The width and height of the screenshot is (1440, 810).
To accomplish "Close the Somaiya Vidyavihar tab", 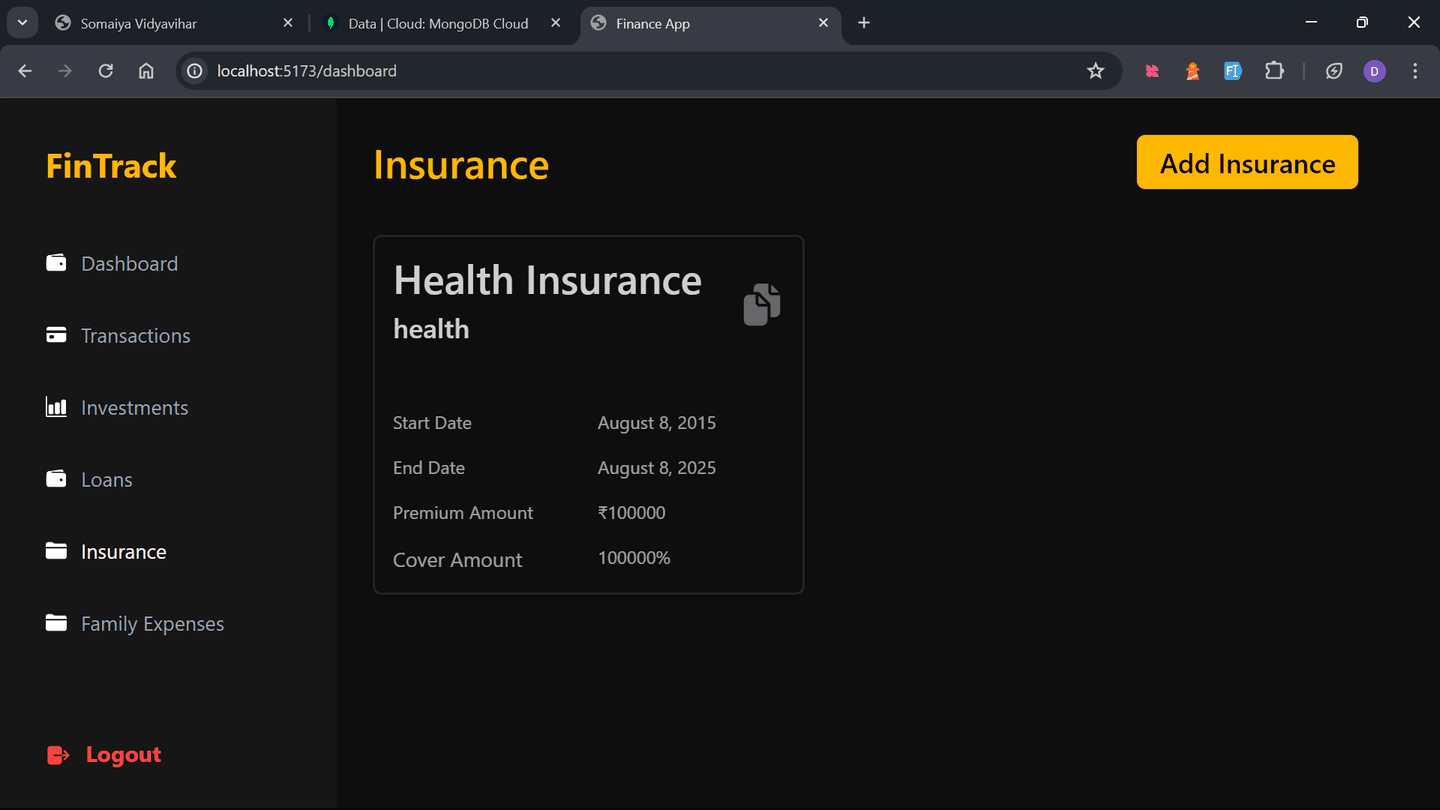I will 288,23.
